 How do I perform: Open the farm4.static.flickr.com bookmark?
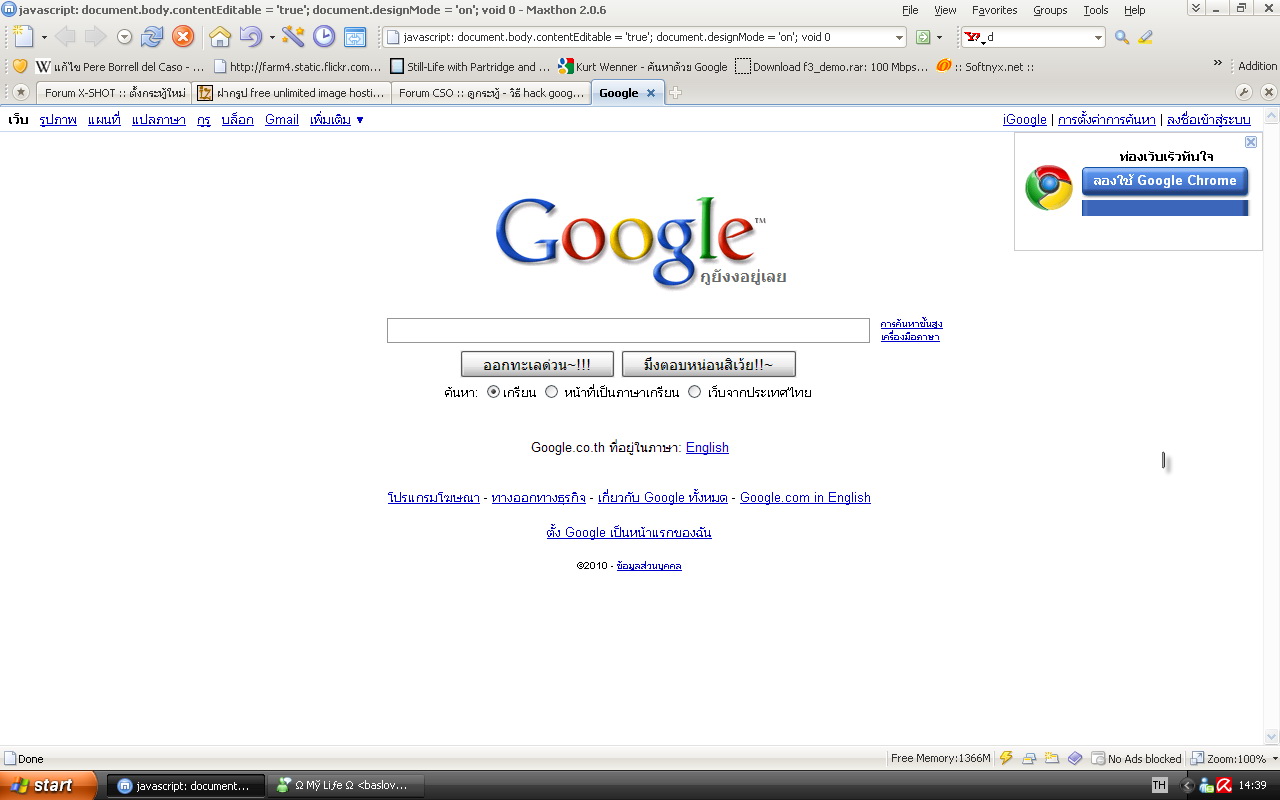click(x=297, y=67)
